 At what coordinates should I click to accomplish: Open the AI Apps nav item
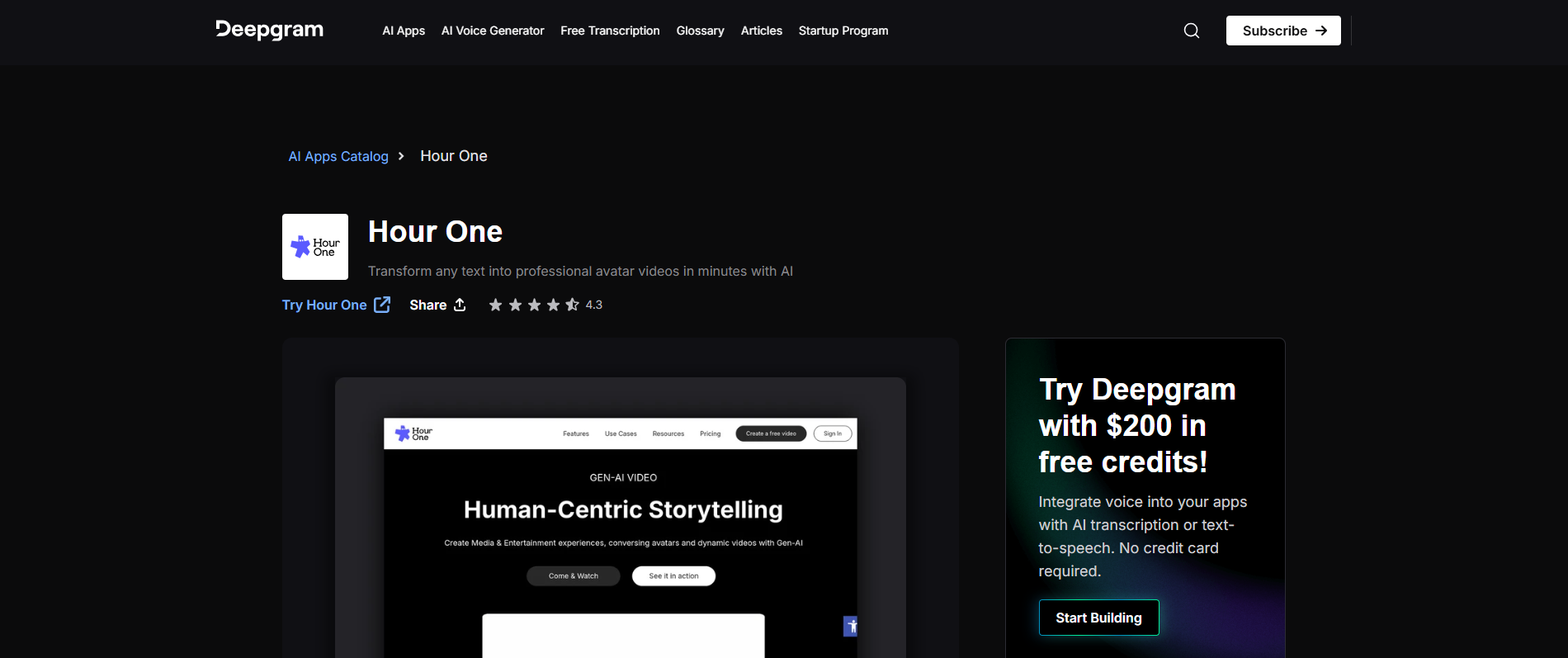(x=404, y=31)
